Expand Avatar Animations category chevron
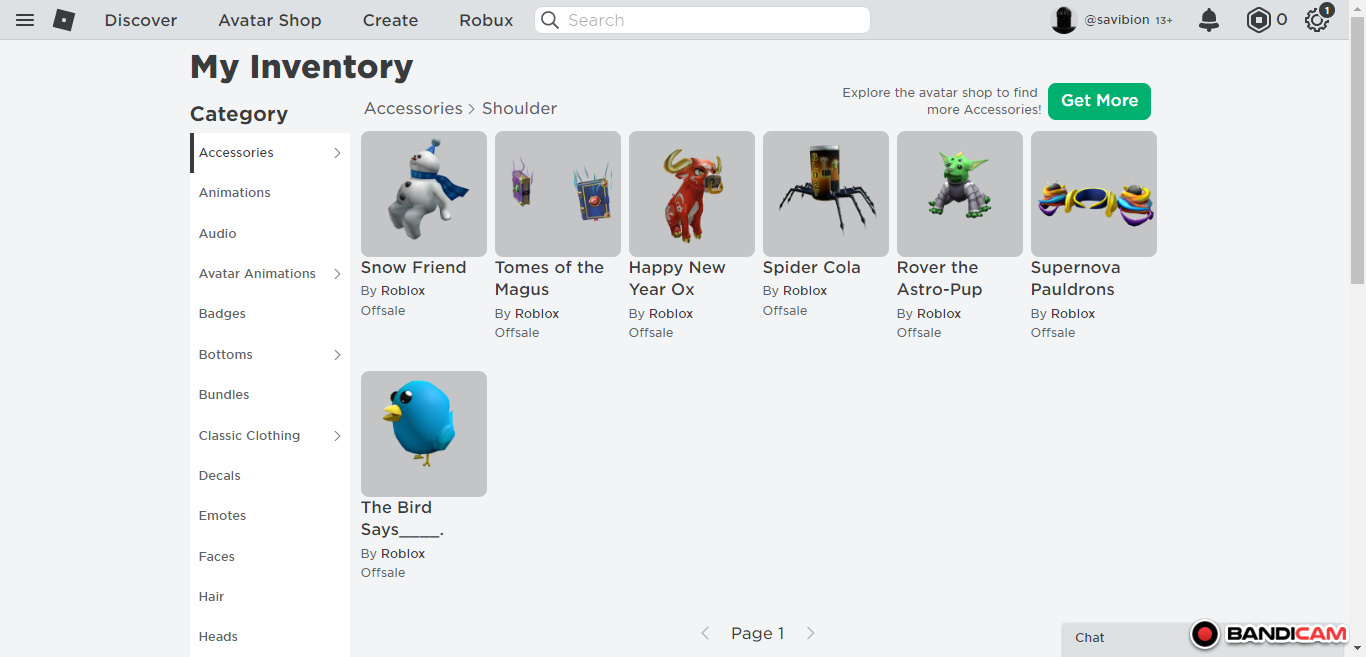Image resolution: width=1366 pixels, height=657 pixels. (x=337, y=274)
